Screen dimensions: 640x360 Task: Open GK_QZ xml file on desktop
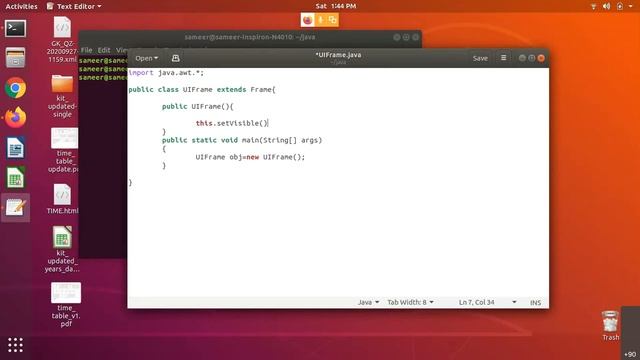pyautogui.click(x=62, y=40)
